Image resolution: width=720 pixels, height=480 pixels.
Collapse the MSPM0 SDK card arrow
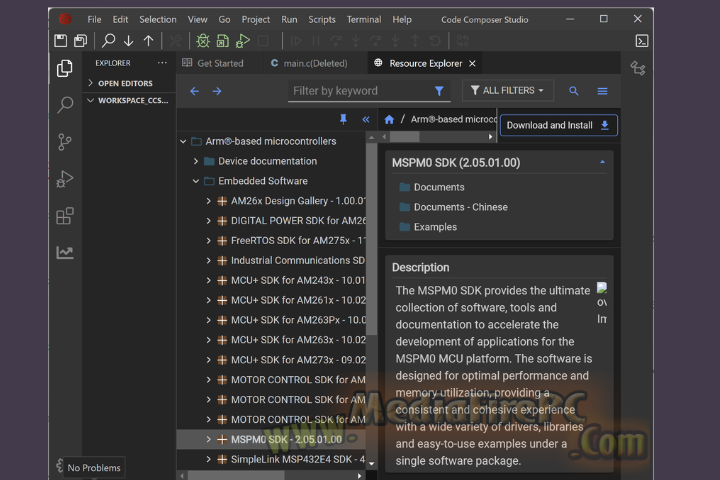(x=602, y=162)
